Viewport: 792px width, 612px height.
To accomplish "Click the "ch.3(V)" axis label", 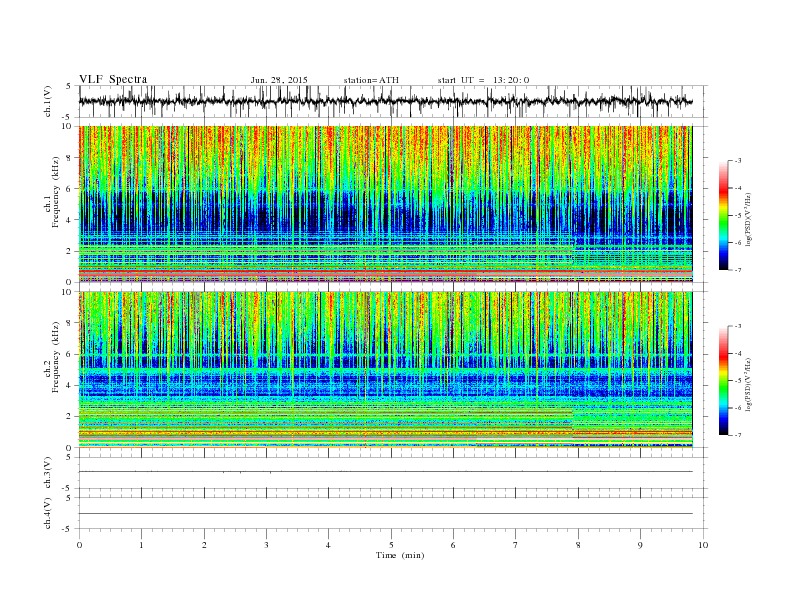I will tap(47, 473).
